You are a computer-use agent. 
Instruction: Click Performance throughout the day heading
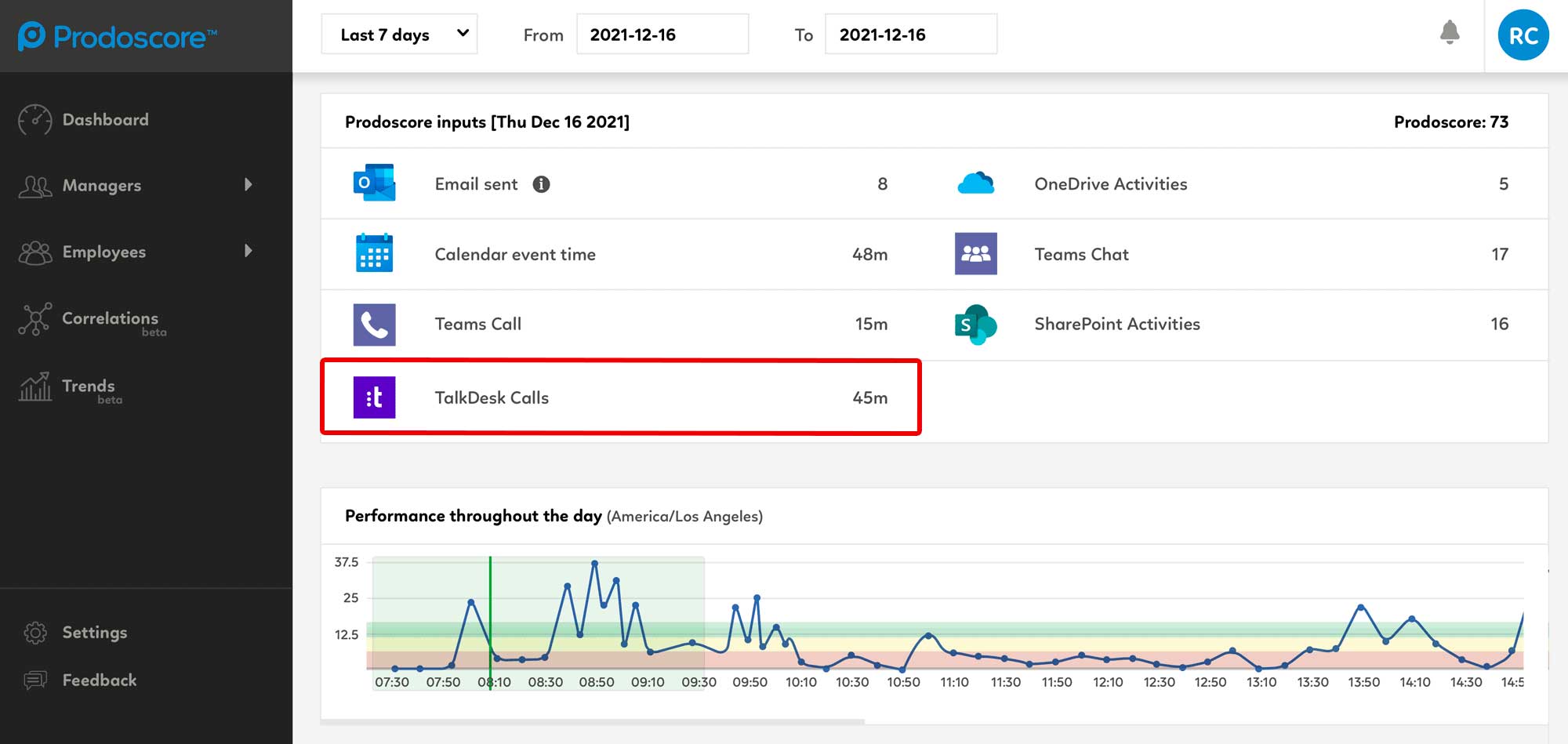[474, 516]
